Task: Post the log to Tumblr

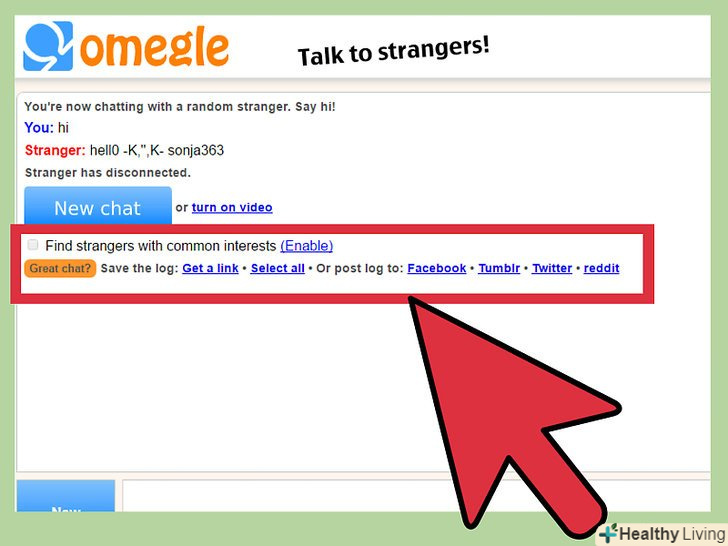Action: 499,268
